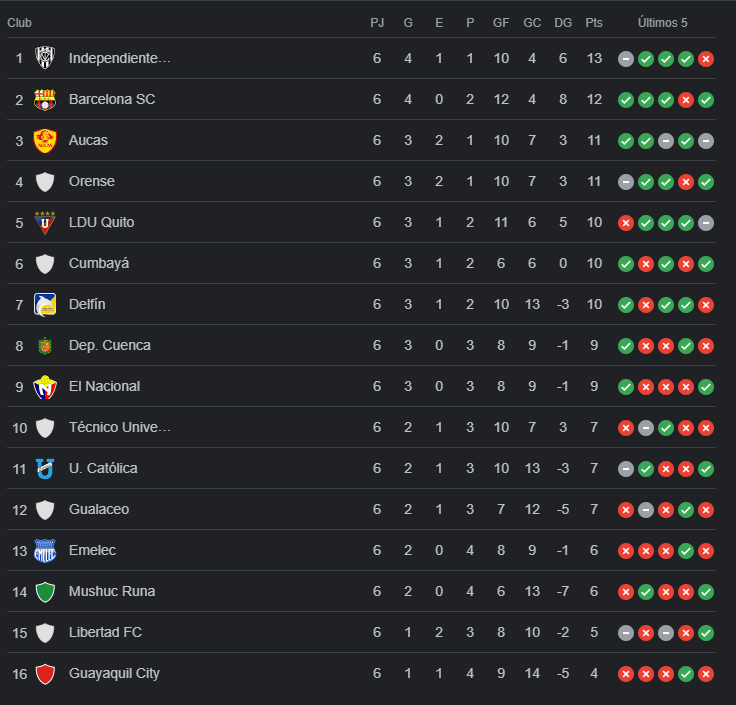
Task: Open the Orense team link
Action: coord(91,181)
